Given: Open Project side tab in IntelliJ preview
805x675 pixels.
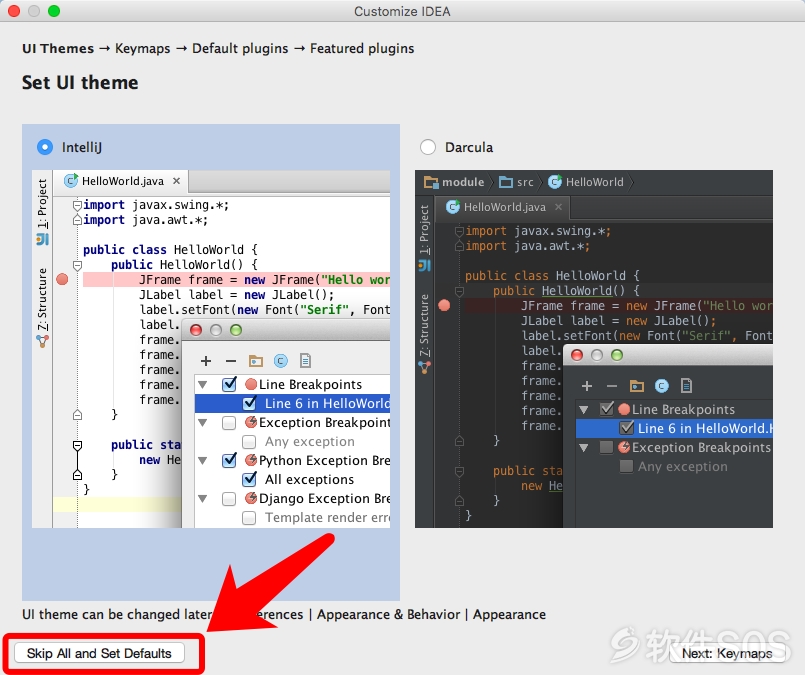Looking at the screenshot, I should (x=42, y=210).
